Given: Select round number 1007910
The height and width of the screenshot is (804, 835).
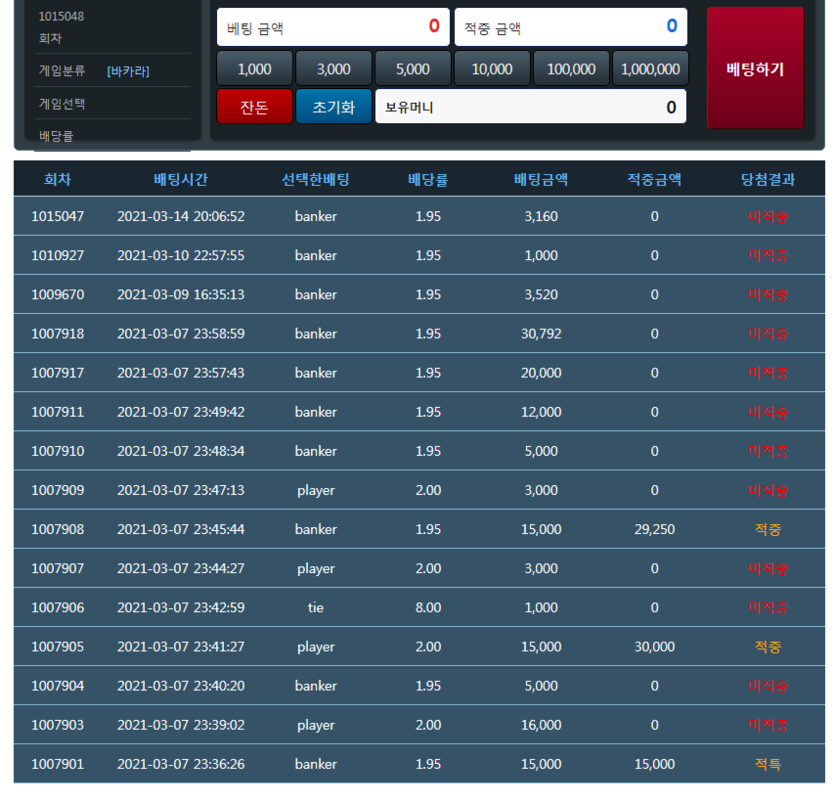Looking at the screenshot, I should 58,451.
